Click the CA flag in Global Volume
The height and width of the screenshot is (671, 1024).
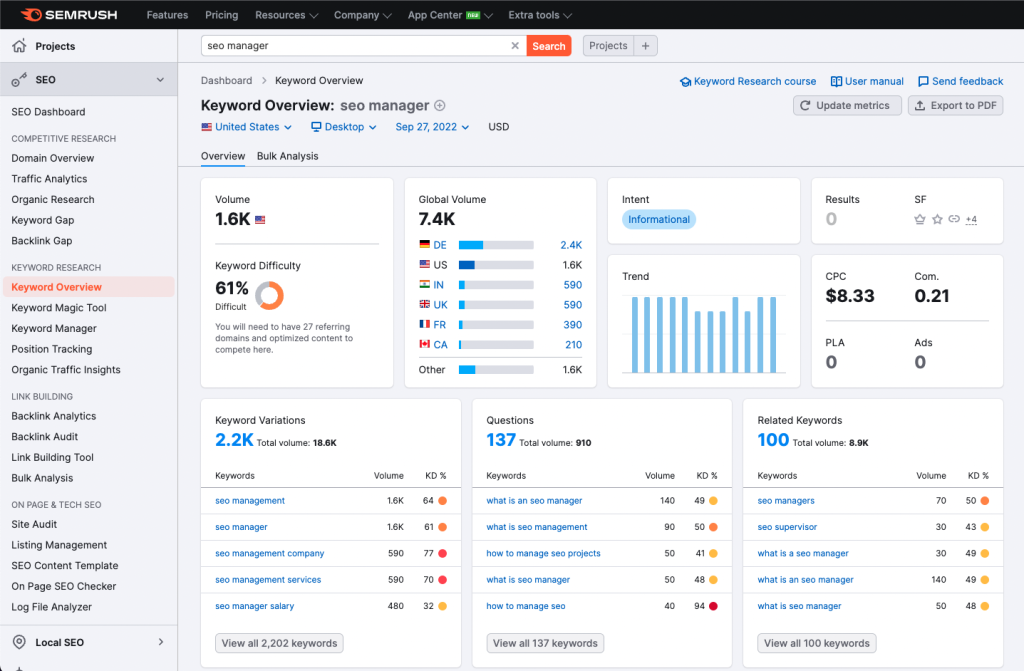click(x=424, y=344)
